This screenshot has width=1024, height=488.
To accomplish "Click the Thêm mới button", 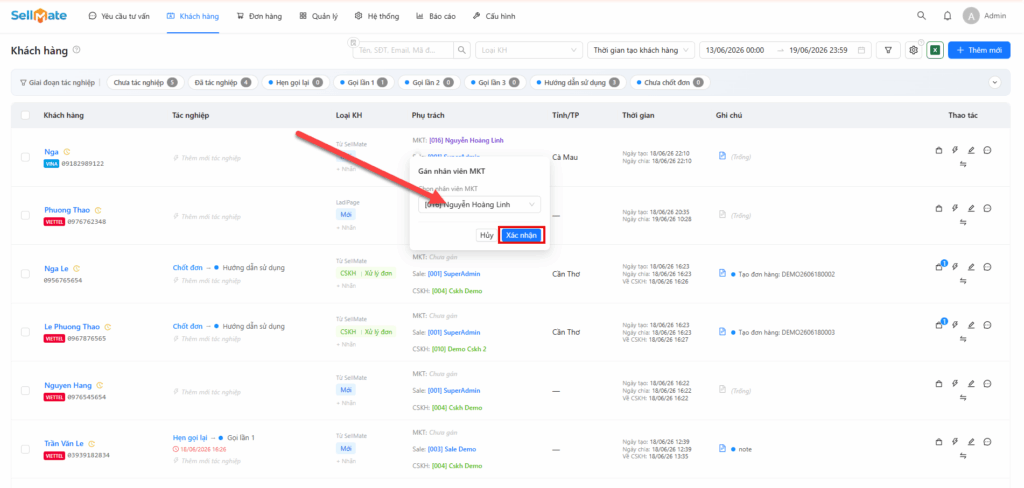I will click(x=980, y=50).
